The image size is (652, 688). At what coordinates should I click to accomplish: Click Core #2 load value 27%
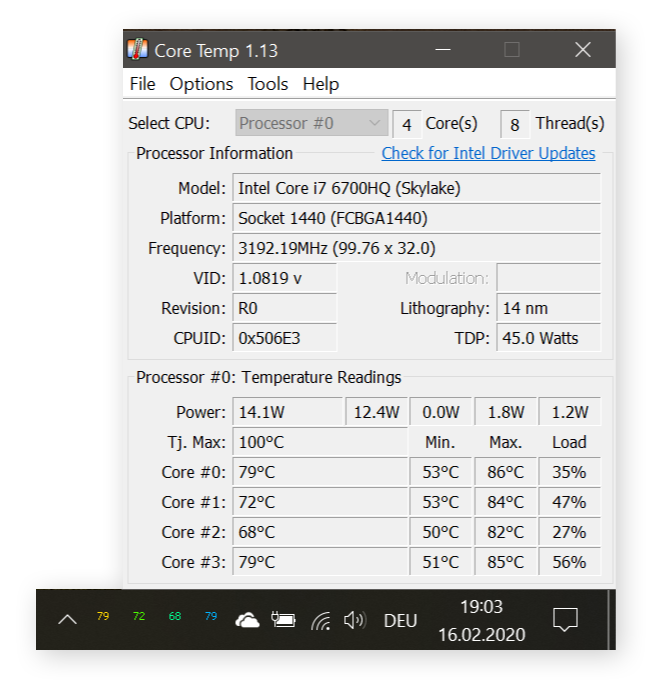(x=570, y=532)
